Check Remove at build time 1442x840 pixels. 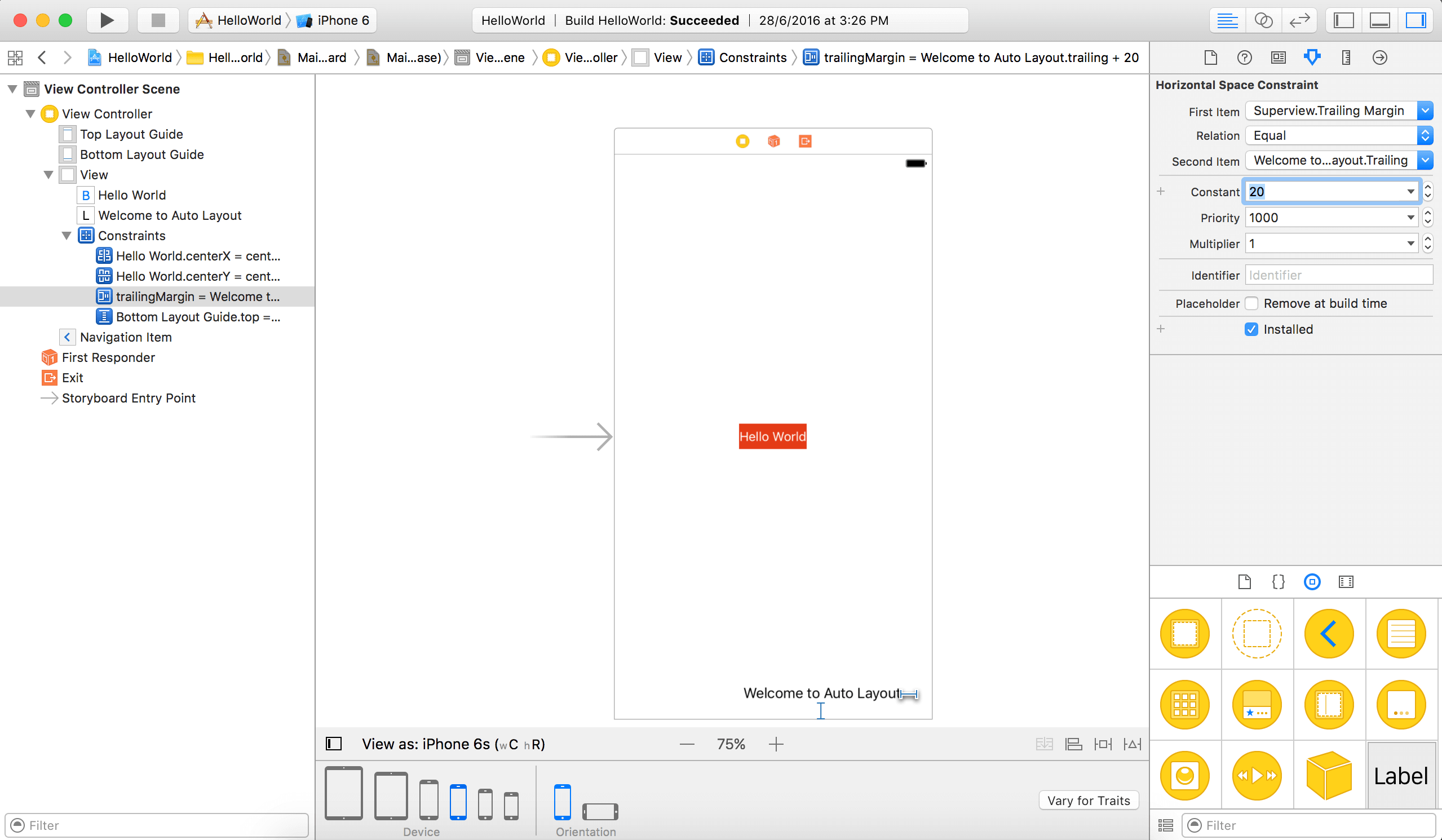point(1251,303)
